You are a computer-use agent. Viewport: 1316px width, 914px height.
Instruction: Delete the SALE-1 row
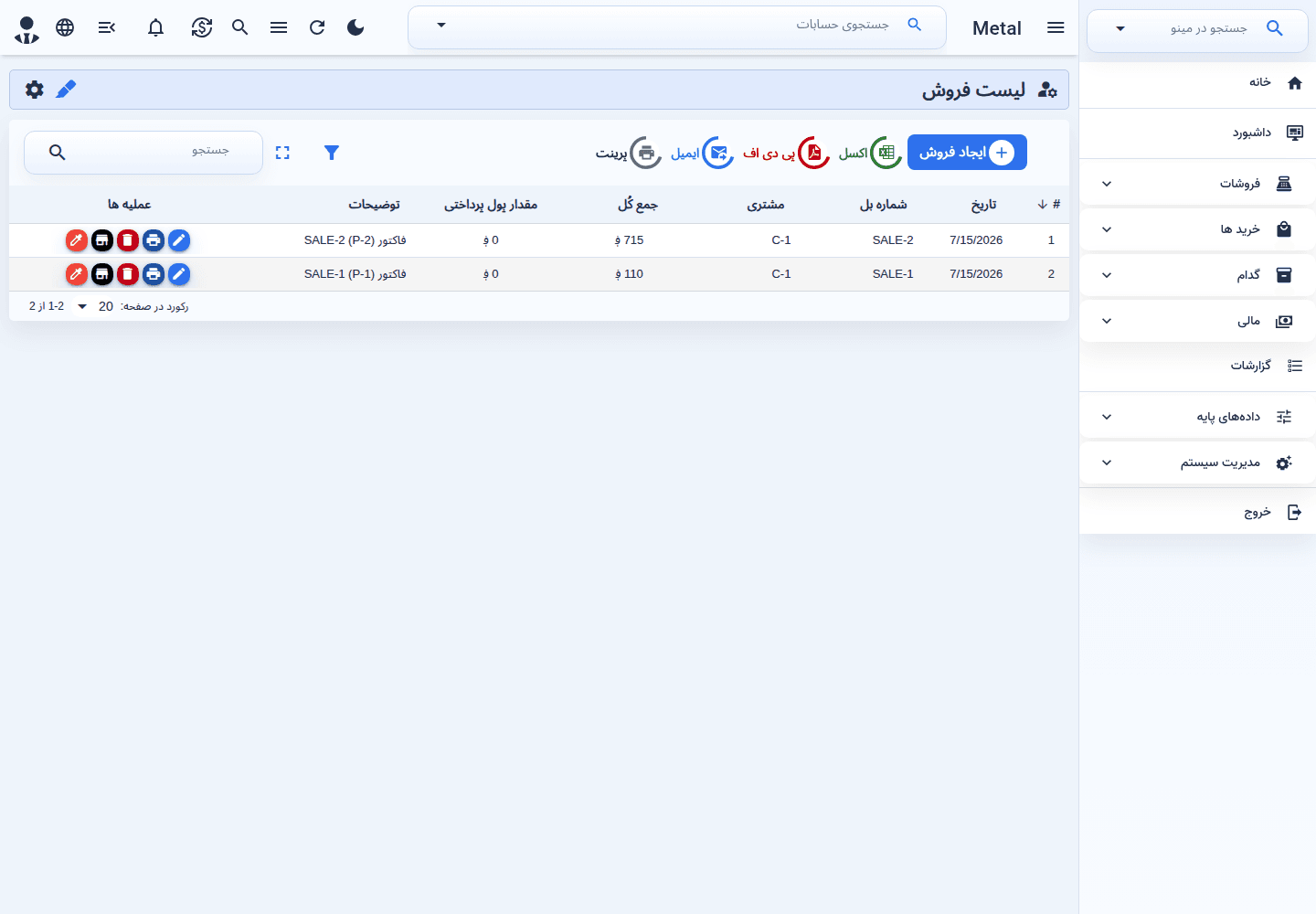pyautogui.click(x=128, y=274)
